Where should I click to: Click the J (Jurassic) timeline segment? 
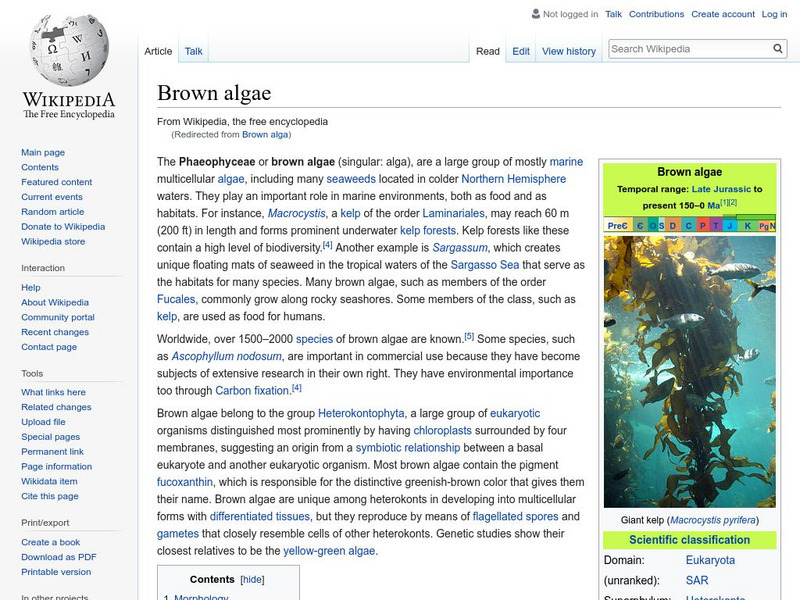[x=730, y=226]
